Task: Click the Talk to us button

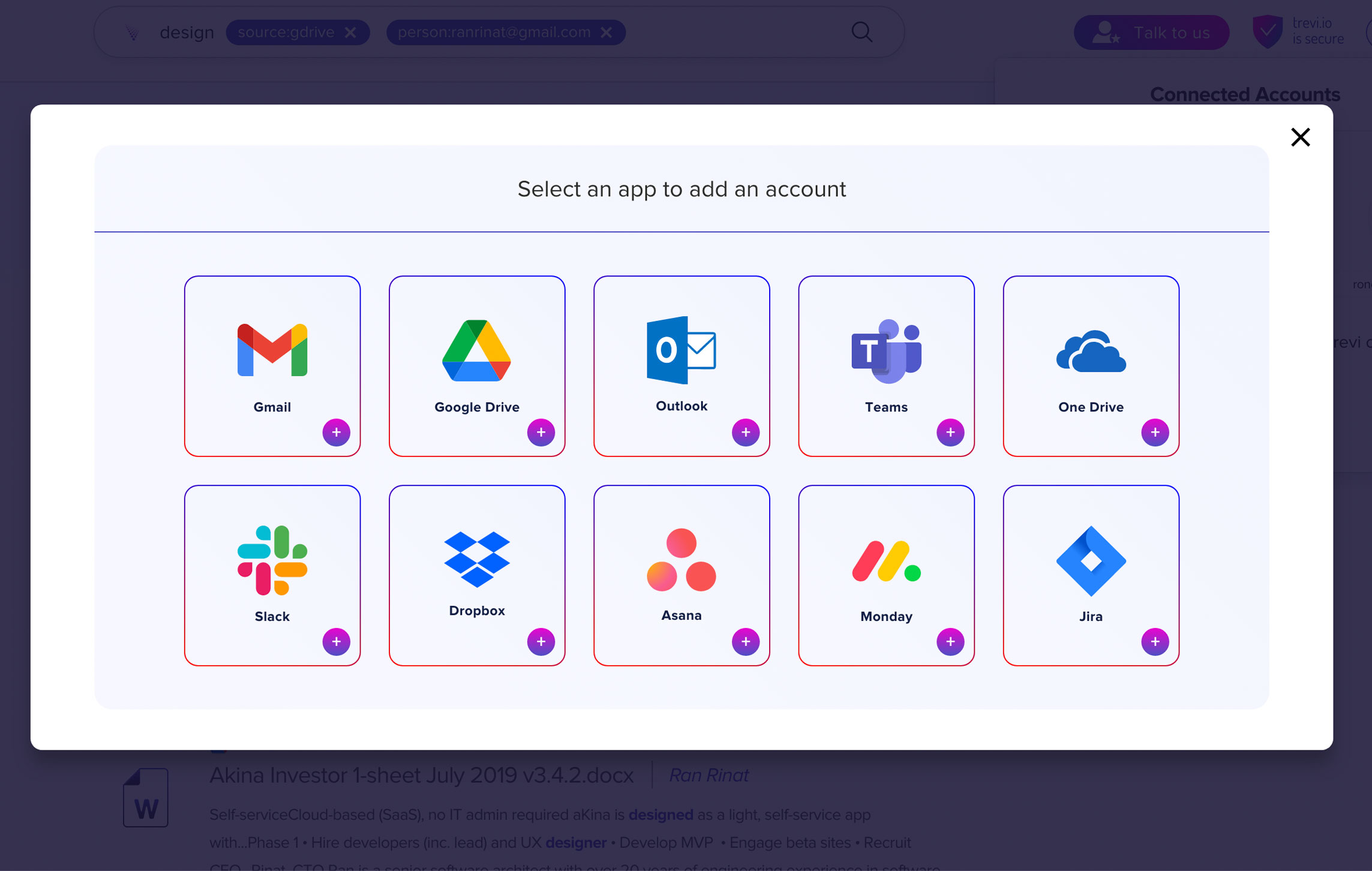Action: 1151,32
